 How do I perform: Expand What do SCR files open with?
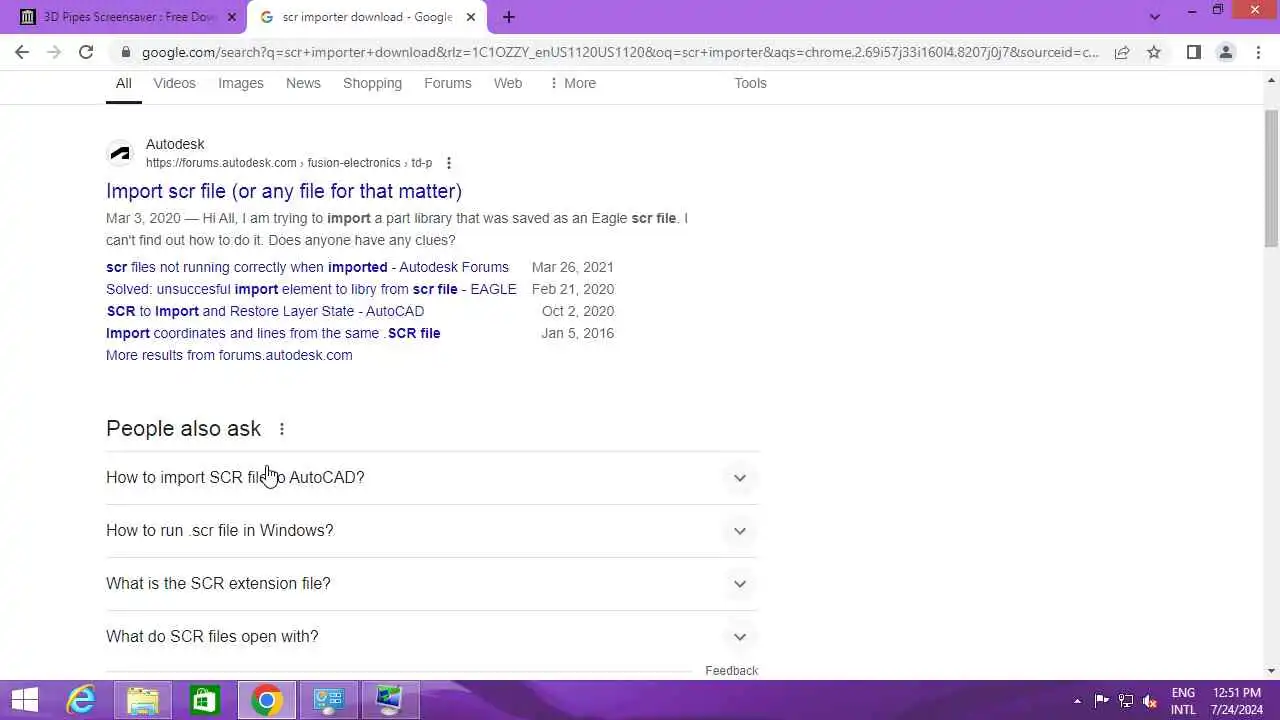coord(432,637)
